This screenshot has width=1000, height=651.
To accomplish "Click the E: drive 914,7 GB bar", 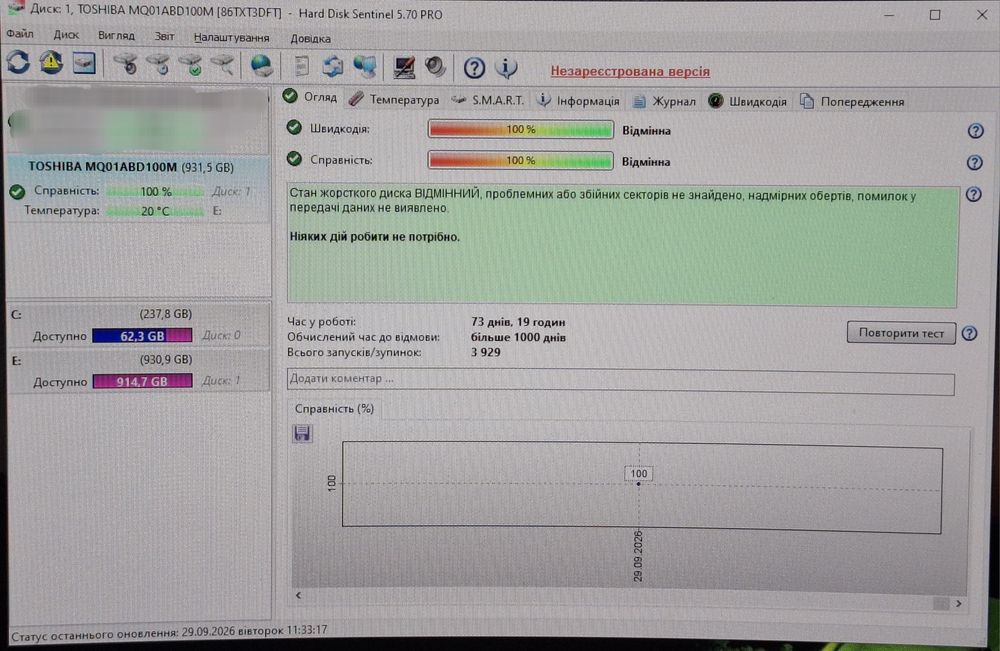I will pyautogui.click(x=142, y=381).
